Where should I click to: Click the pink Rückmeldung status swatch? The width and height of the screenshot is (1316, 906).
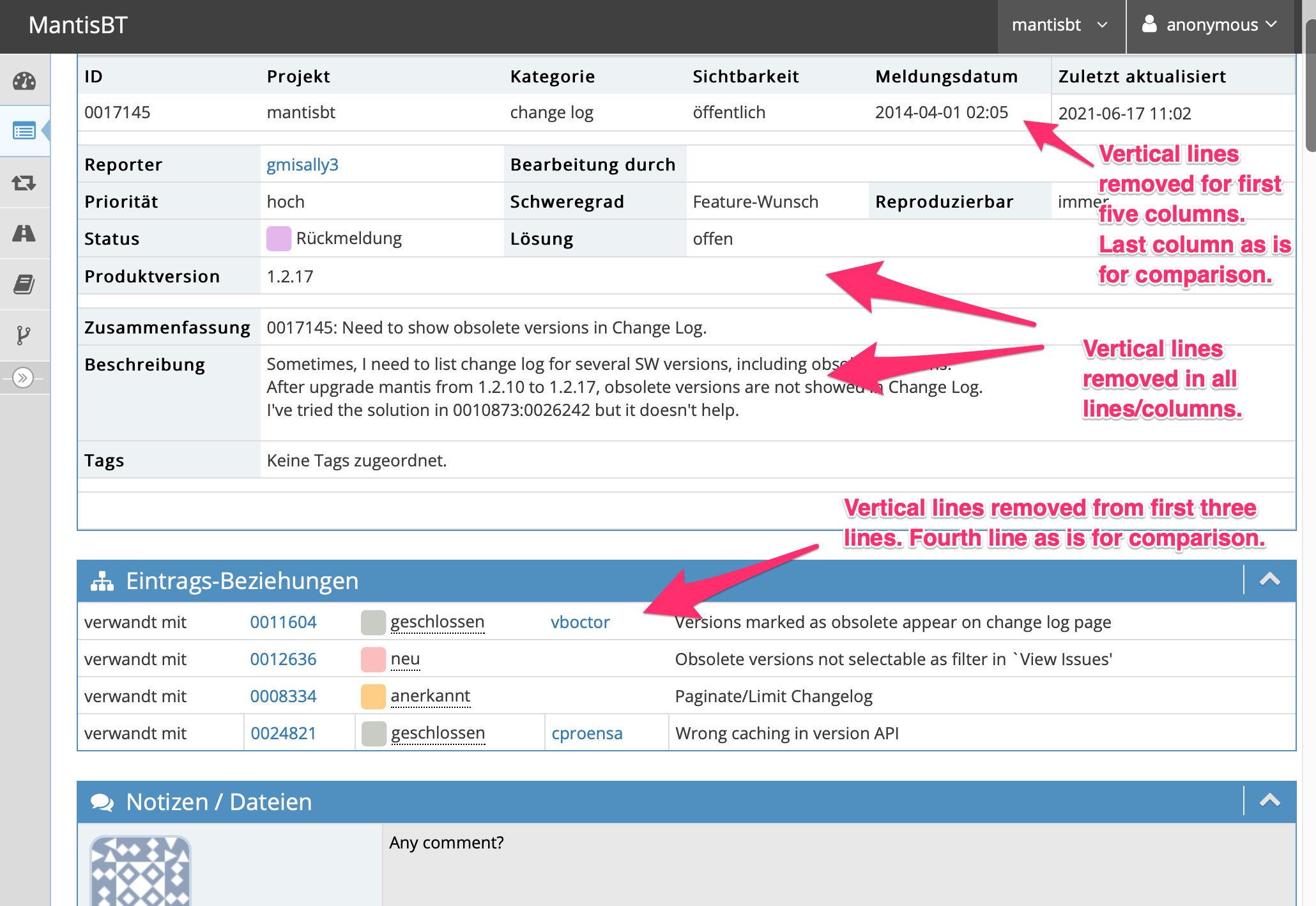coord(279,239)
